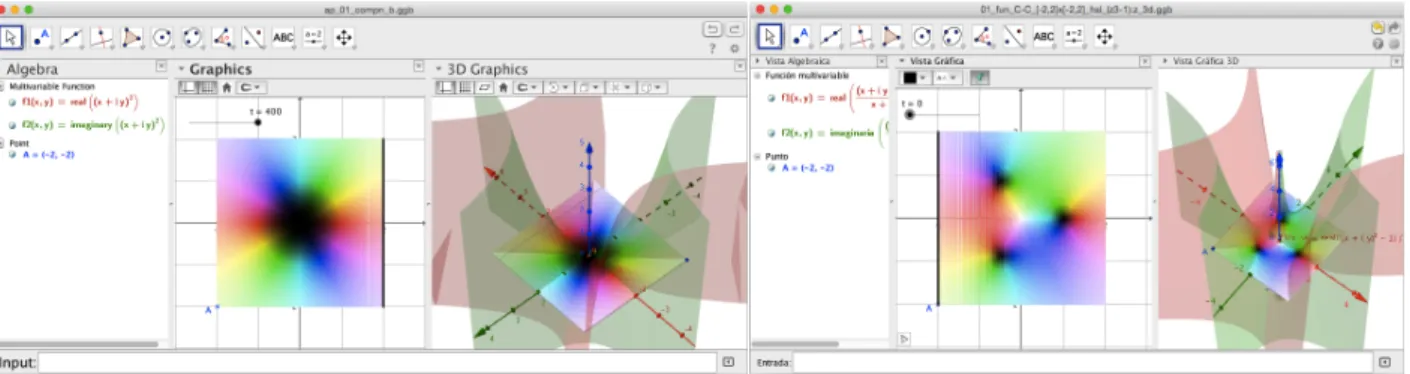Select the Move arrow tool in right window
1410x374 pixels.
coord(769,36)
